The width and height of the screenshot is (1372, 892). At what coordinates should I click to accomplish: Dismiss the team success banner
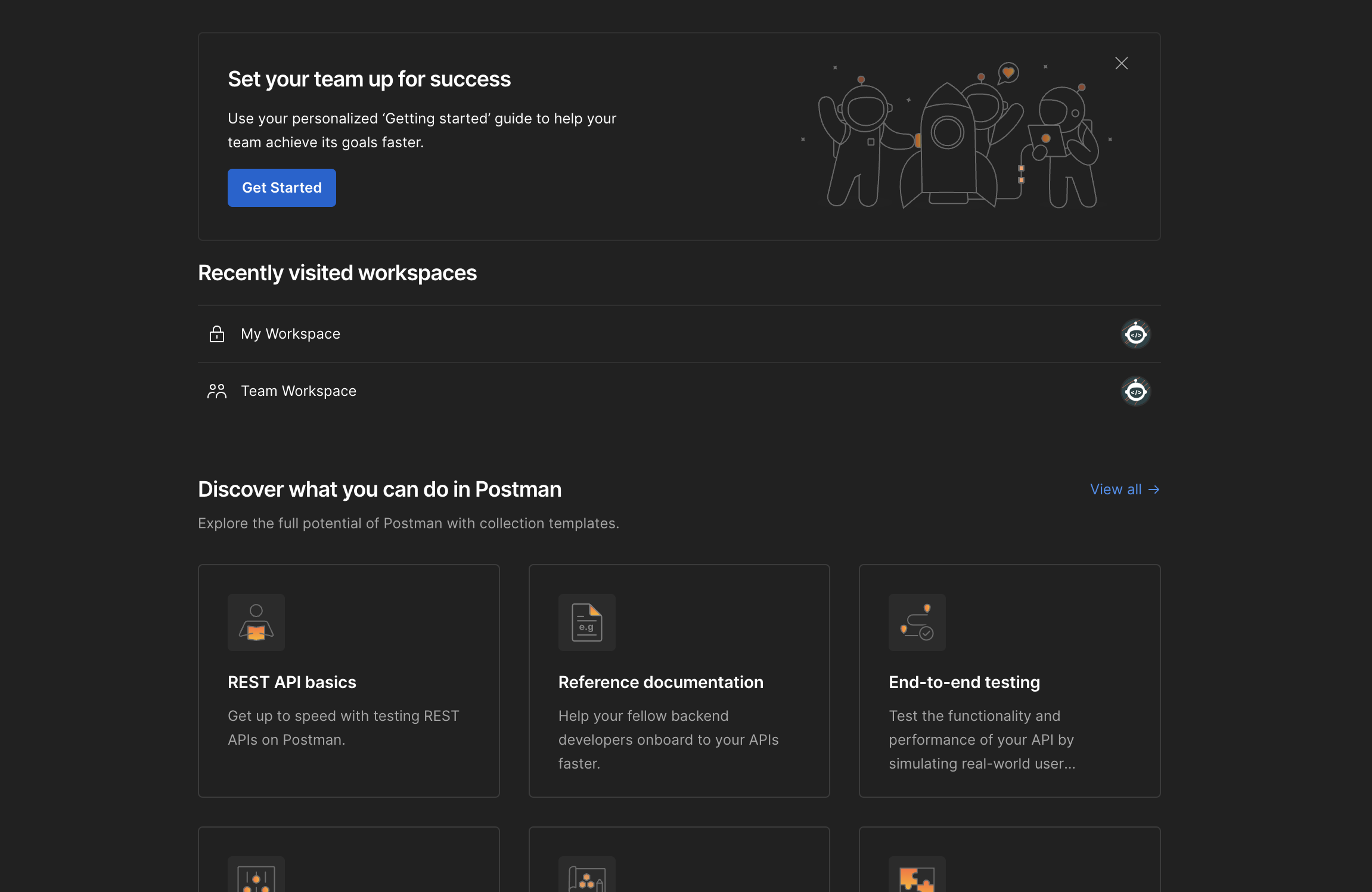[1121, 63]
